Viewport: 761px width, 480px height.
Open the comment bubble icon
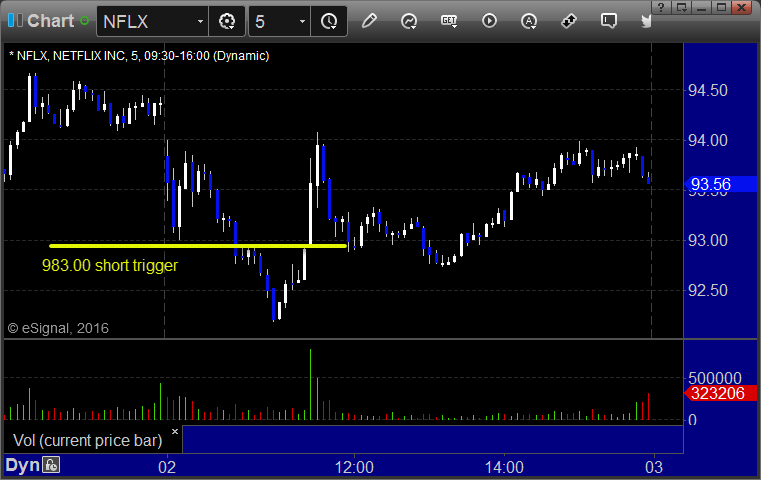[x=609, y=21]
